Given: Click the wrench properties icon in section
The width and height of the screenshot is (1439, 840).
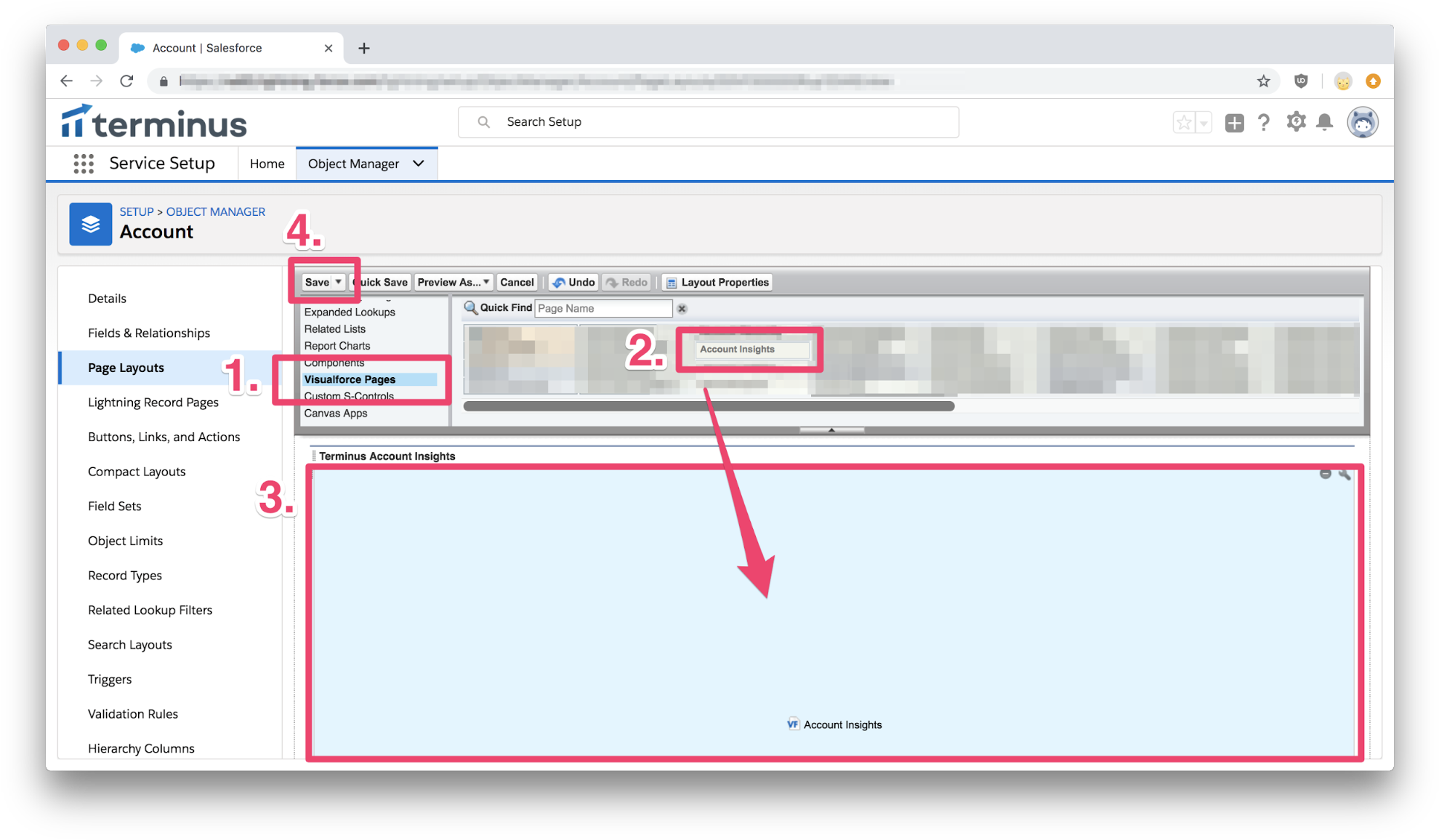Looking at the screenshot, I should (1345, 474).
